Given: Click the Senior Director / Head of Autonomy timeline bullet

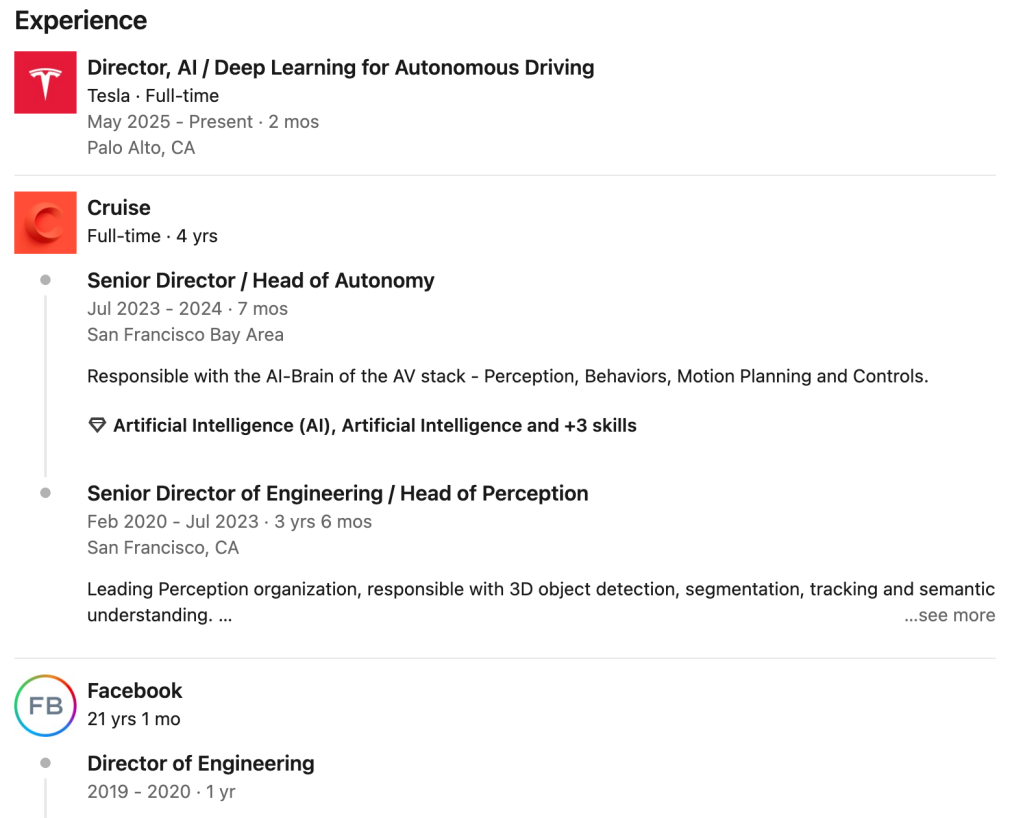Looking at the screenshot, I should (45, 280).
